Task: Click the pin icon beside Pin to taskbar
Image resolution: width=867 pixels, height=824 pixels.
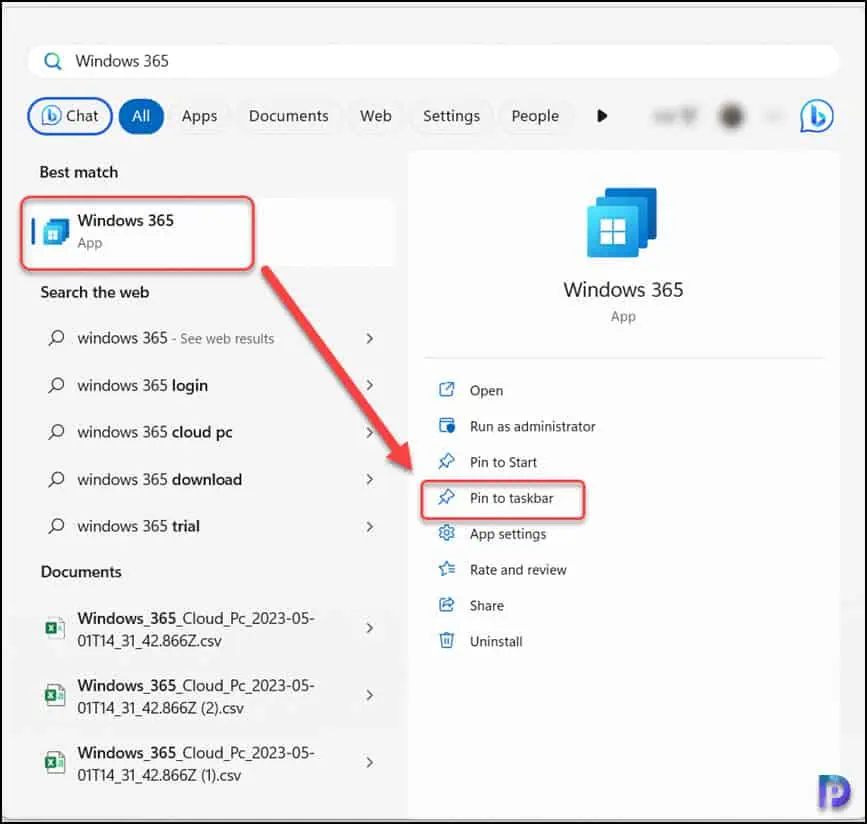Action: coord(447,497)
